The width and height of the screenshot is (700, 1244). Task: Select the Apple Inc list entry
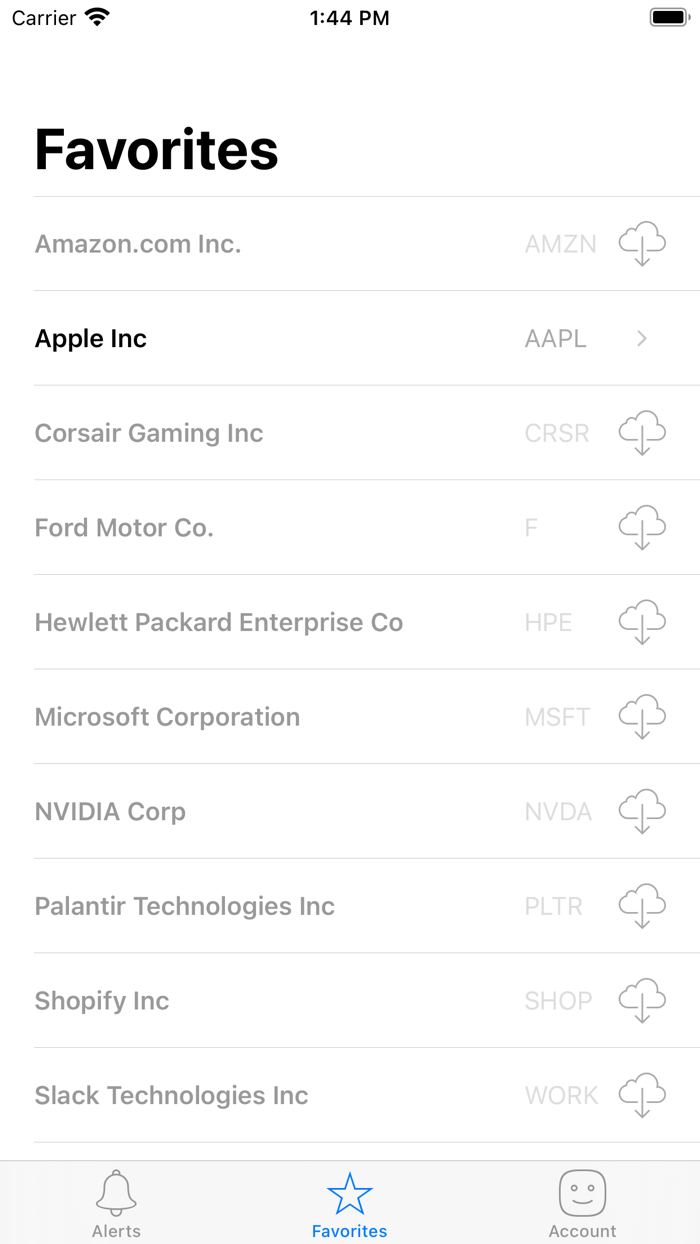point(300,338)
